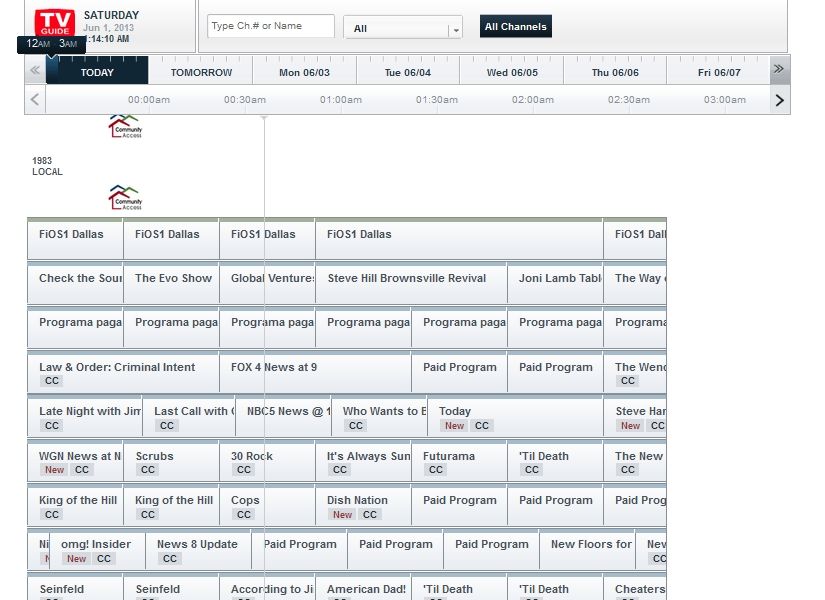The width and height of the screenshot is (825, 600).
Task: Open According to Jim listing
Action: click(x=267, y=588)
